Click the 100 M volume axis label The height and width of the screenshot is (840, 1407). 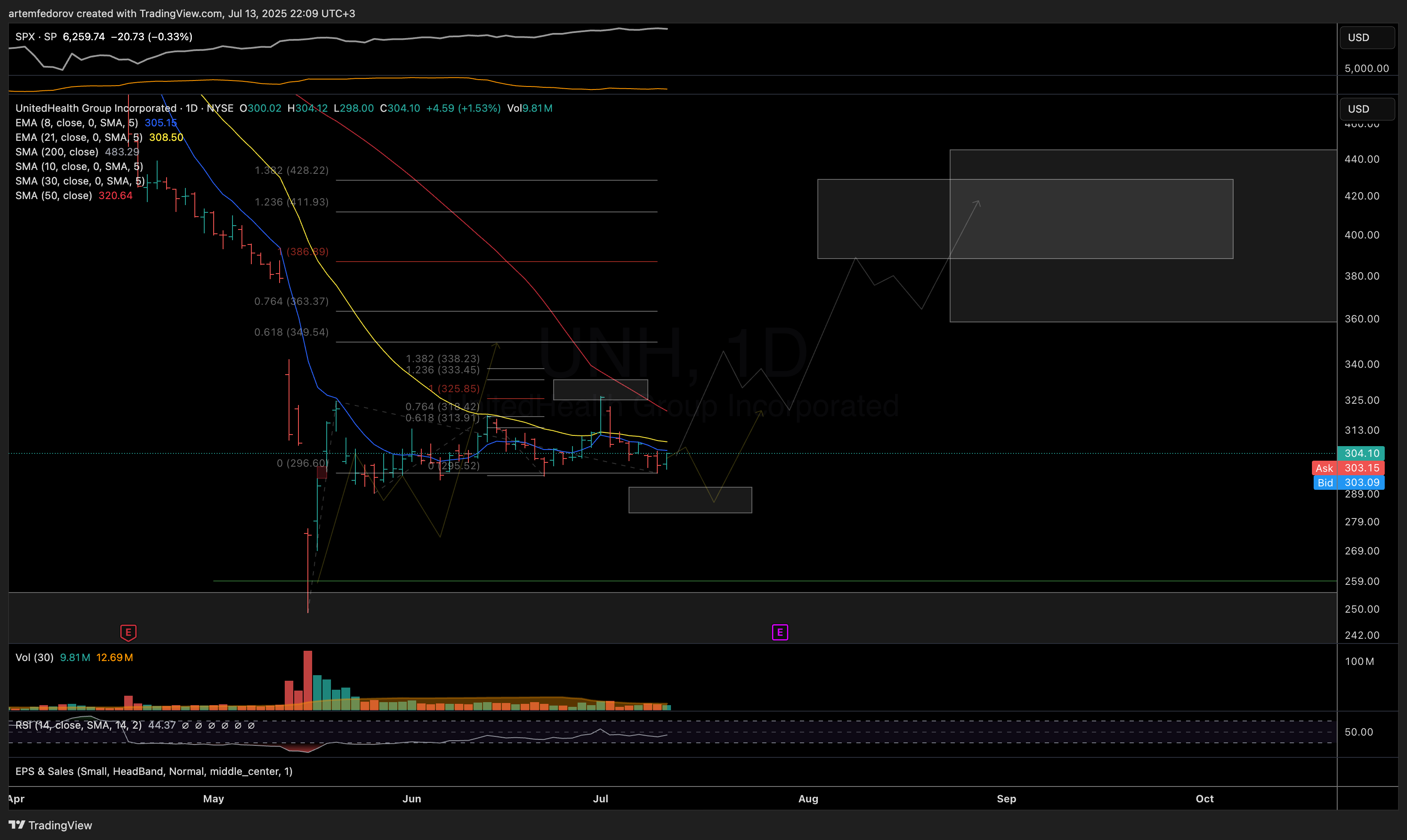(1359, 661)
